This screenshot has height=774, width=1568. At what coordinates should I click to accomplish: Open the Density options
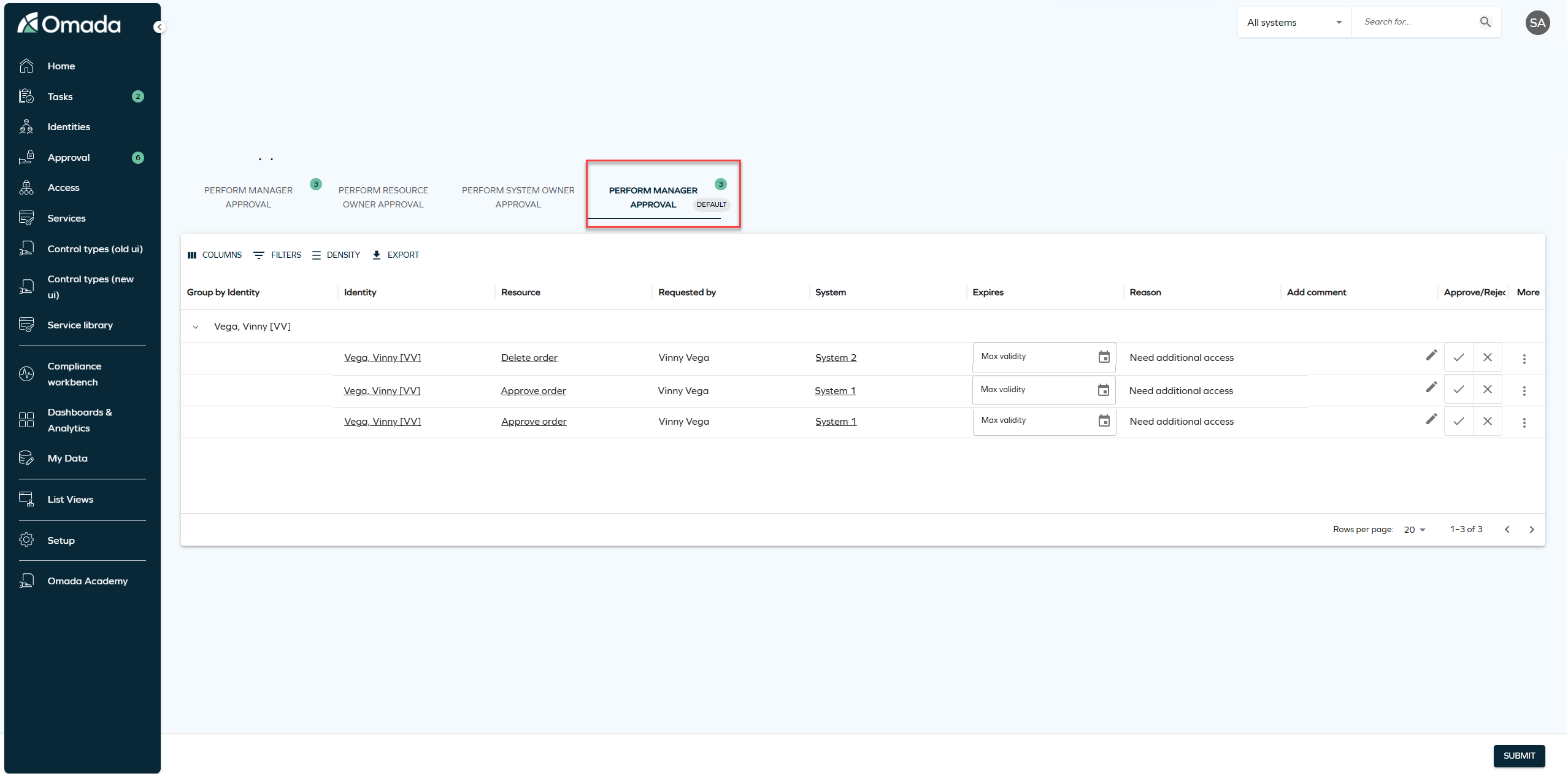336,255
